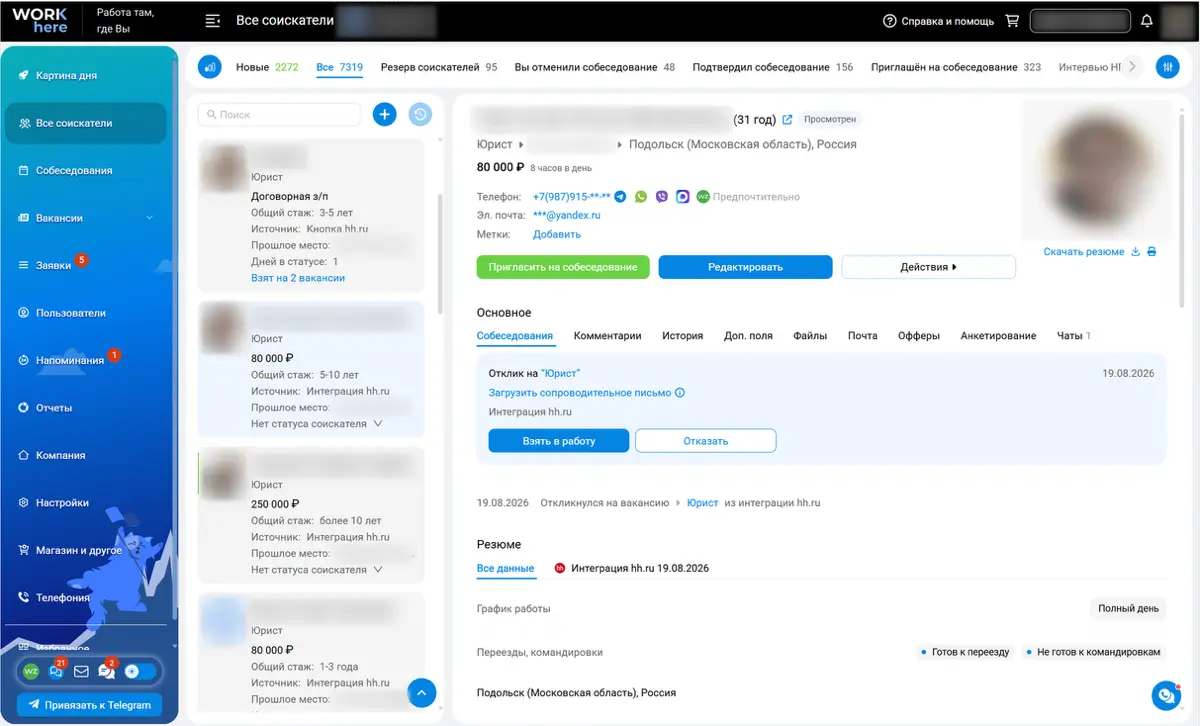
Task: Open the filter settings icon at right
Action: point(1167,67)
